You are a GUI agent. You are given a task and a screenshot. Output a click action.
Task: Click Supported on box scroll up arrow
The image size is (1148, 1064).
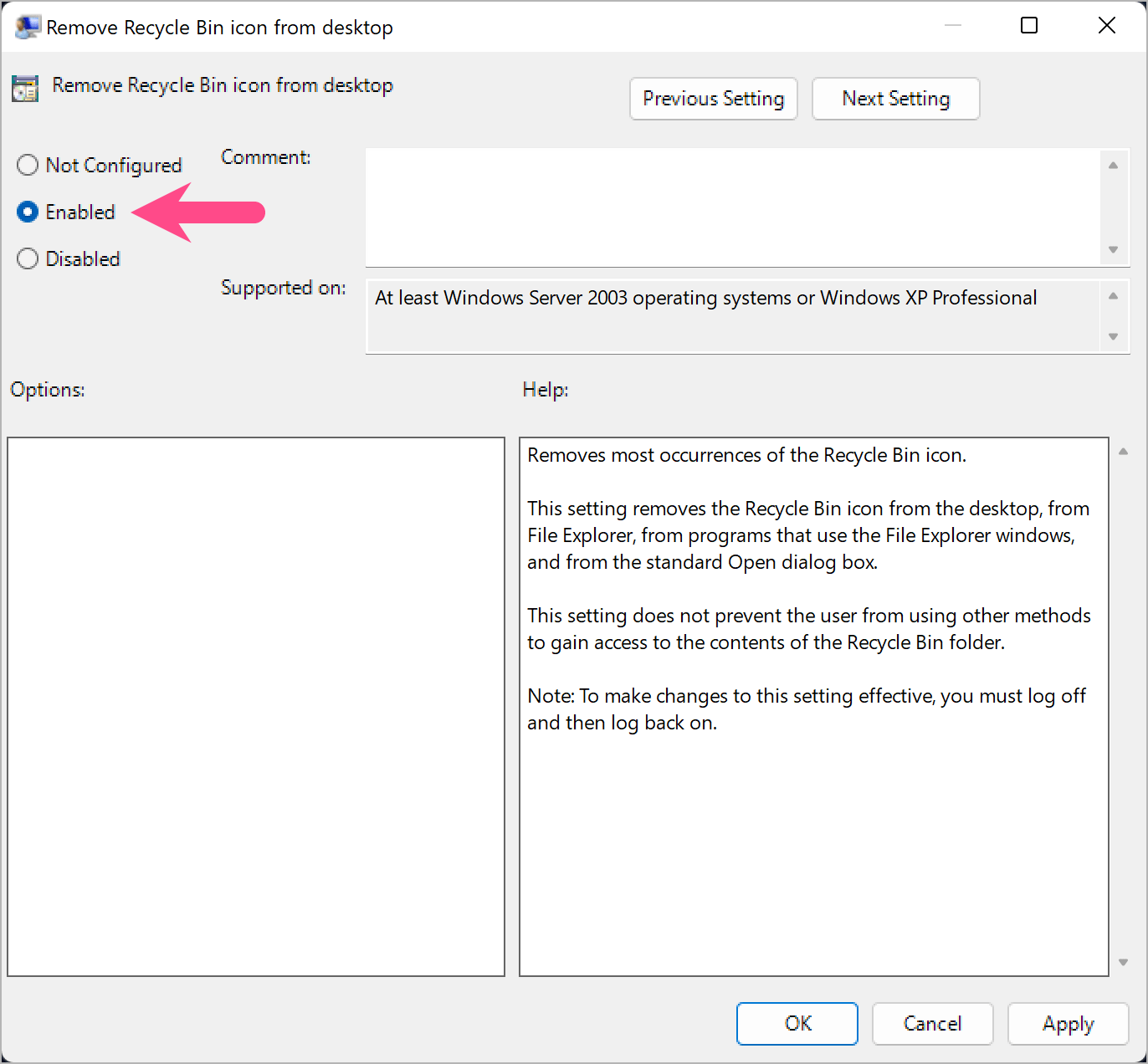click(1113, 295)
